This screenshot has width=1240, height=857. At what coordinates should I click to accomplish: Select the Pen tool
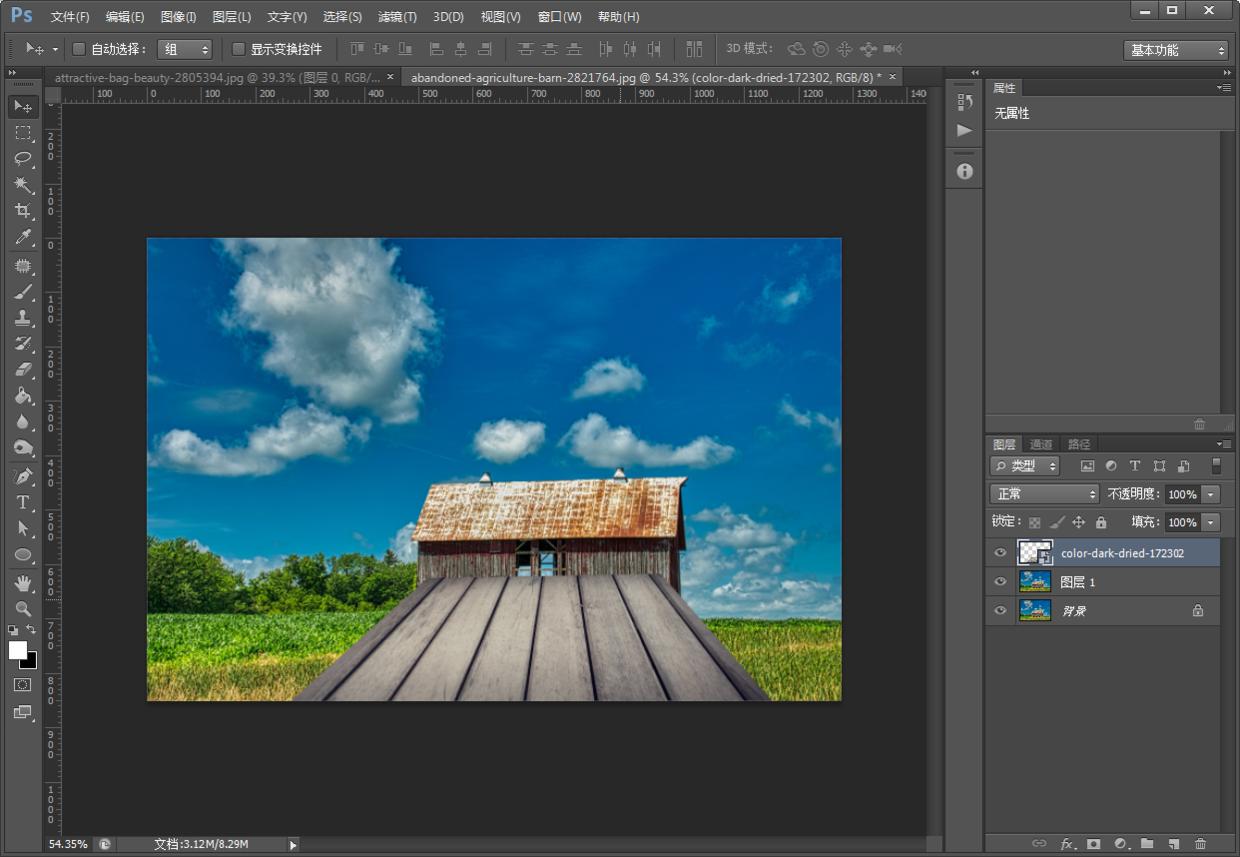tap(23, 476)
